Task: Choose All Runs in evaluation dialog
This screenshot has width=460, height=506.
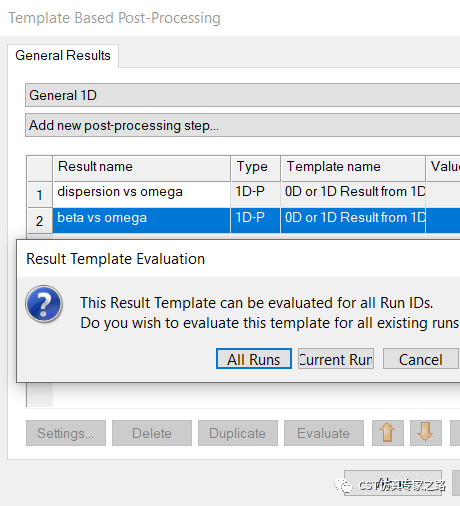Action: pos(254,359)
